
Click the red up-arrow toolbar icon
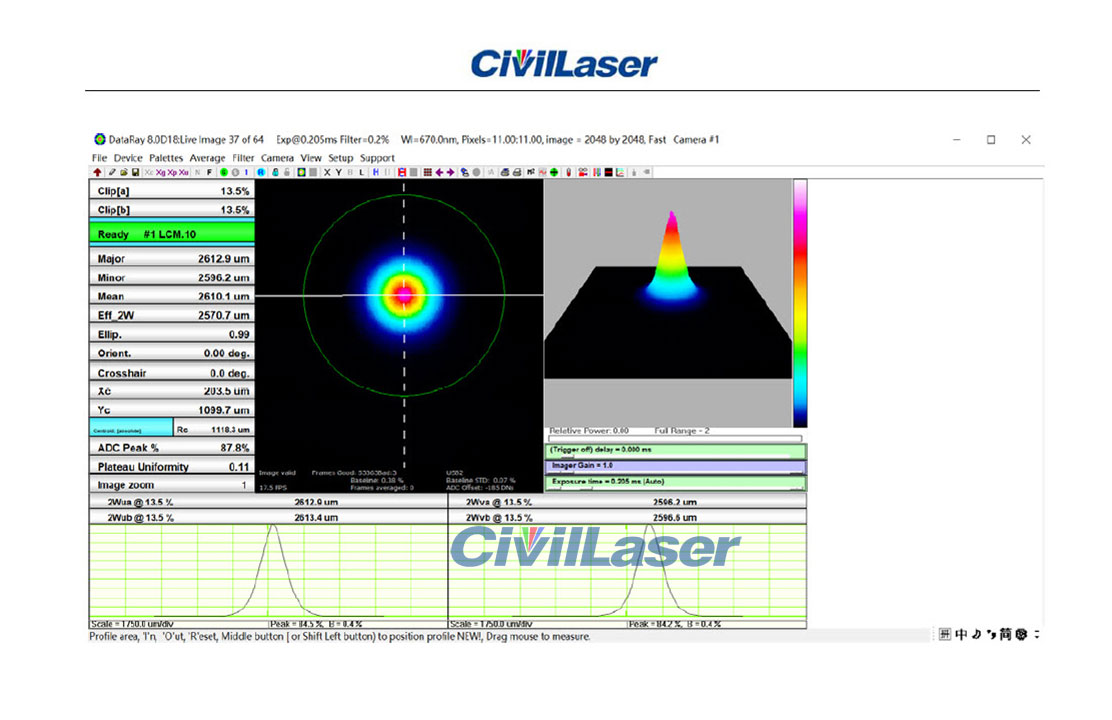point(97,172)
